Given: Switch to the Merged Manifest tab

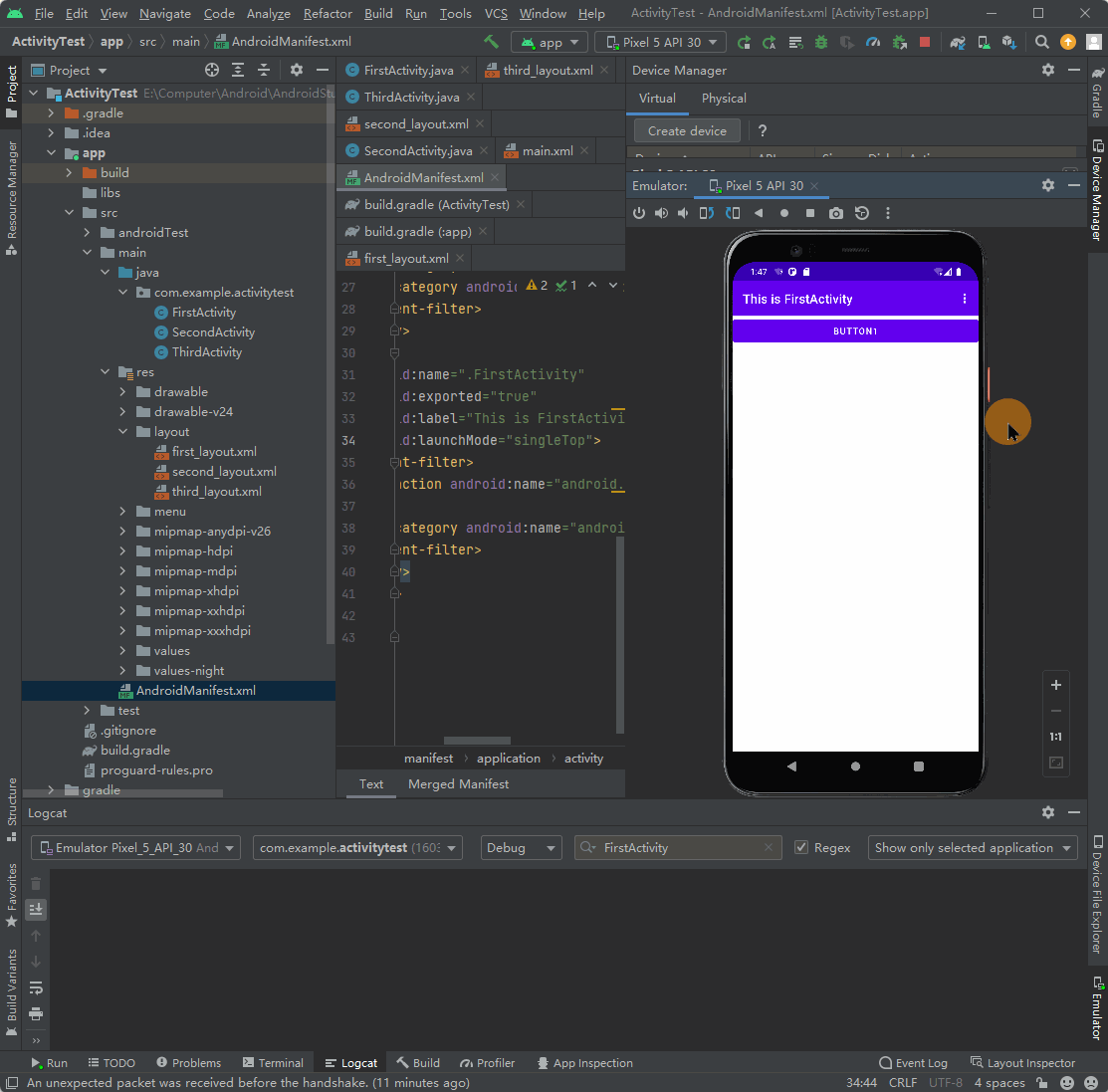Looking at the screenshot, I should tap(458, 784).
